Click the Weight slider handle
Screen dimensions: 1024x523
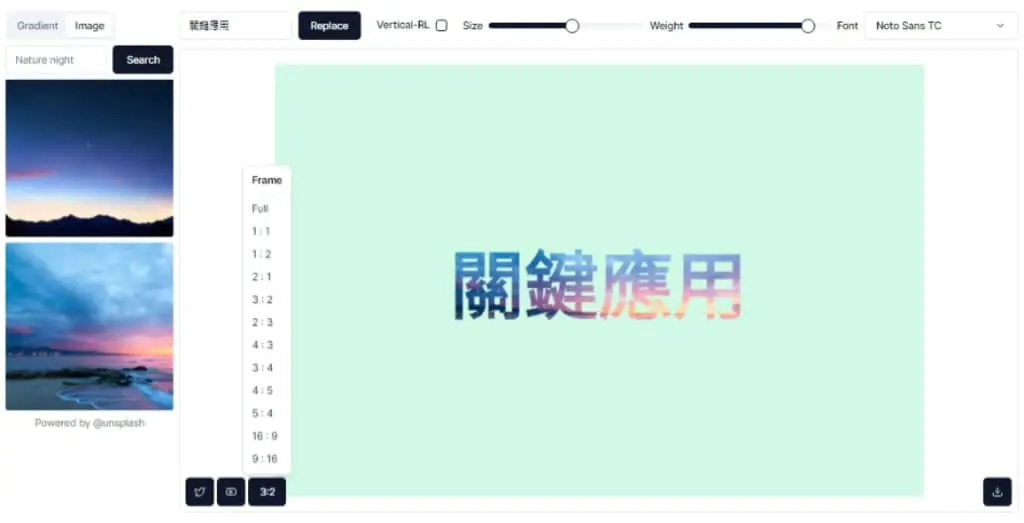(x=808, y=26)
